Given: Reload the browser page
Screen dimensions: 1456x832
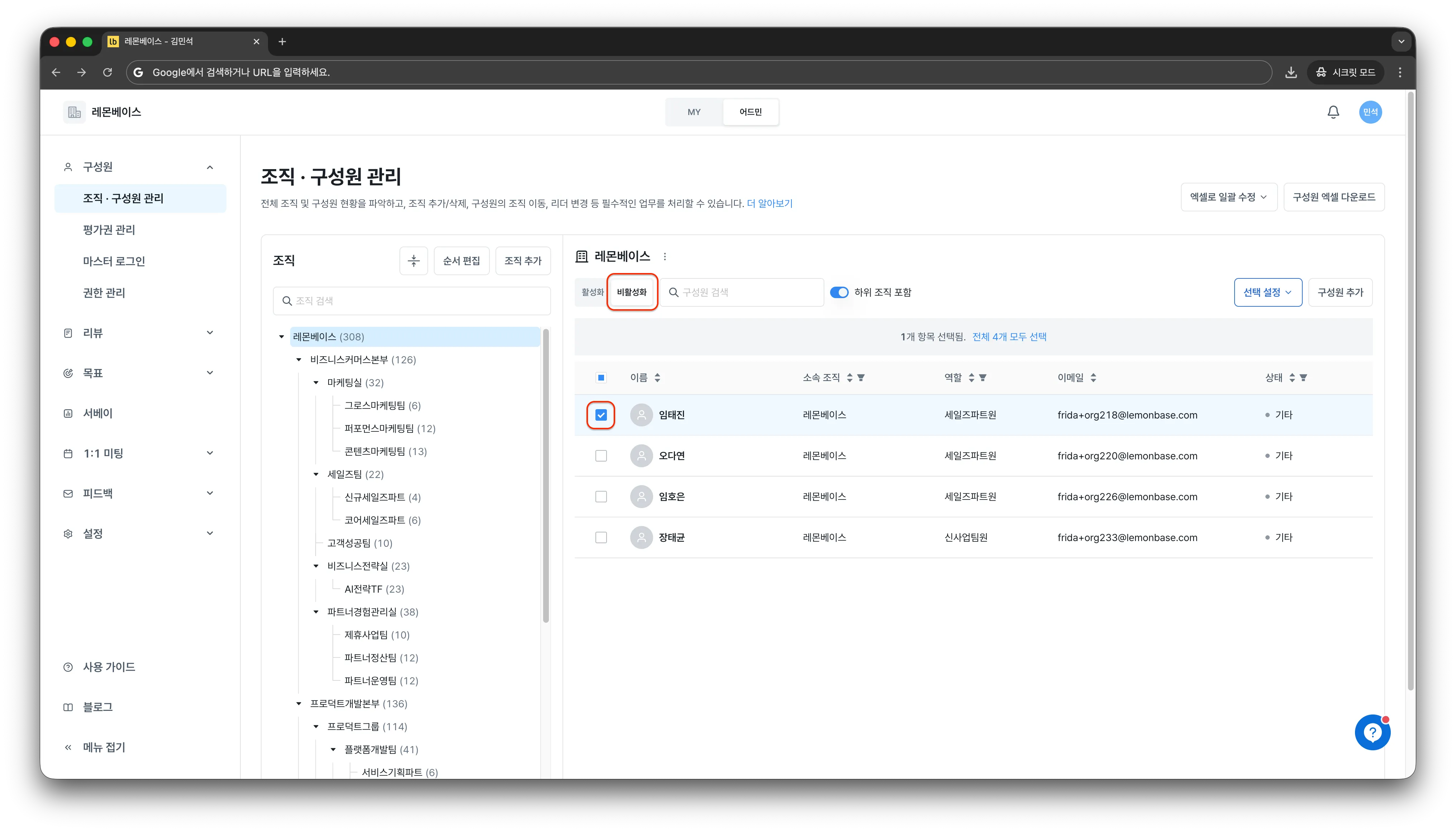Looking at the screenshot, I should 107,72.
